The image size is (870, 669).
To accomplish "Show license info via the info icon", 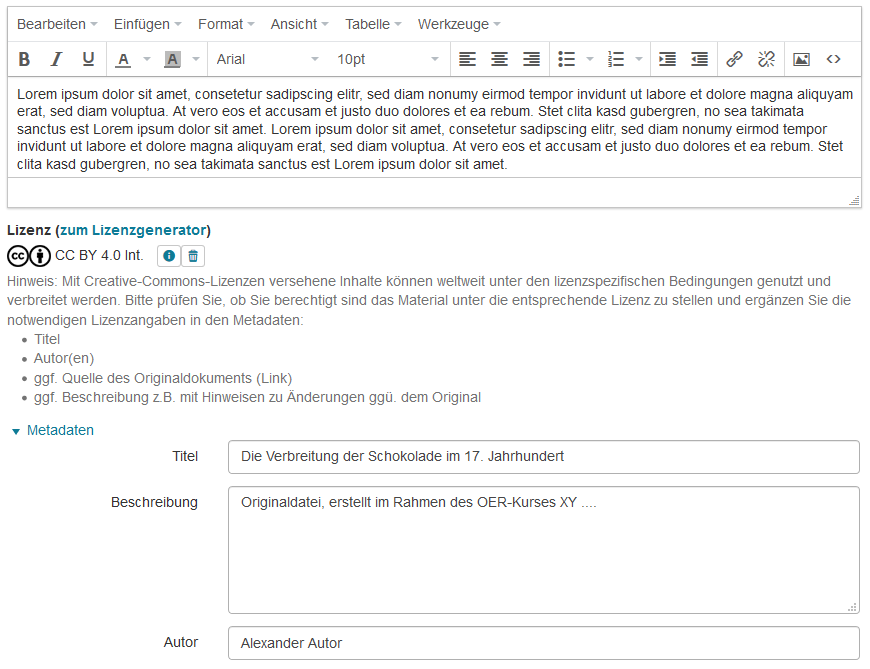I will pos(168,256).
